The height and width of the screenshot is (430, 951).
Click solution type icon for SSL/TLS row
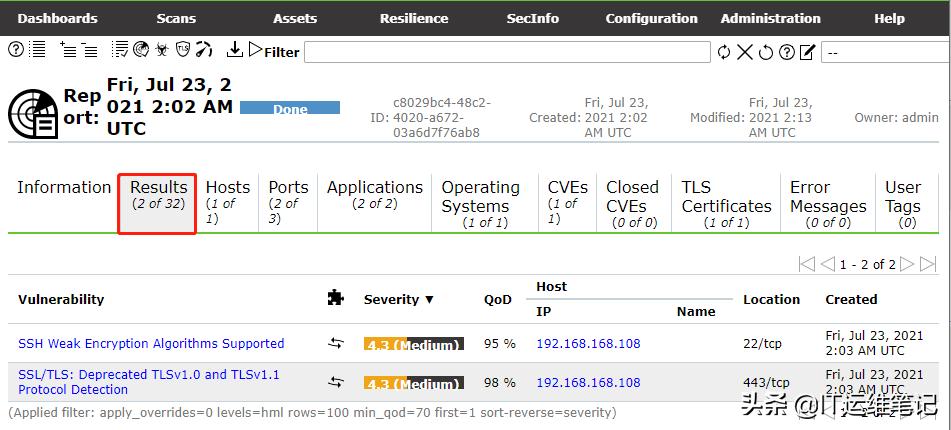[335, 382]
